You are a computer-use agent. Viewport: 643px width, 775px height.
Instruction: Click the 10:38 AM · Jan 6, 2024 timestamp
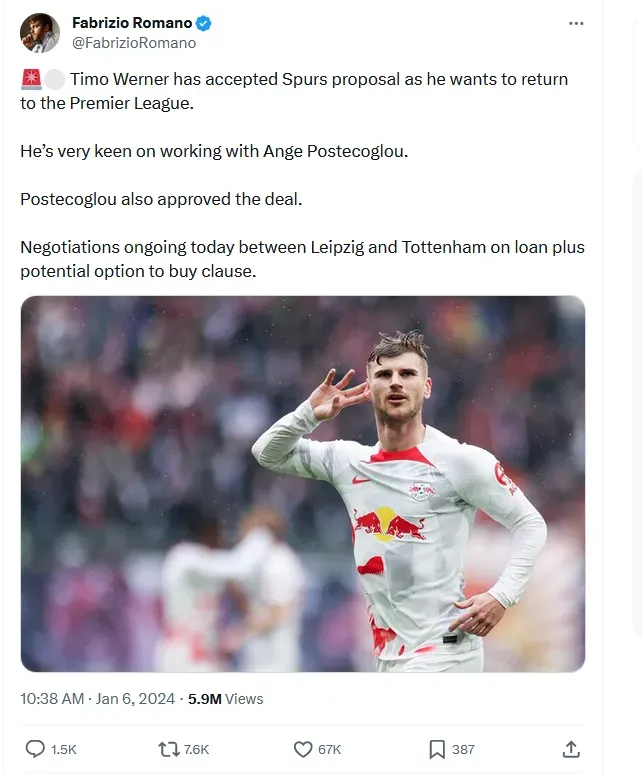pyautogui.click(x=97, y=699)
